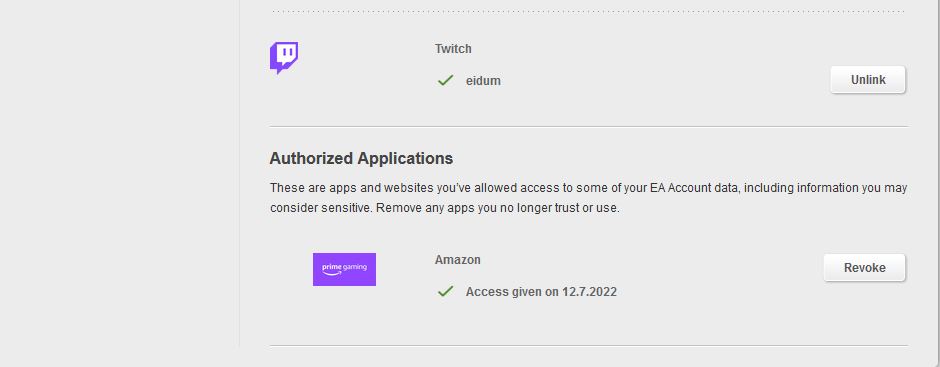940x367 pixels.
Task: Click the dotted separator above Twitch section
Action: tap(589, 11)
